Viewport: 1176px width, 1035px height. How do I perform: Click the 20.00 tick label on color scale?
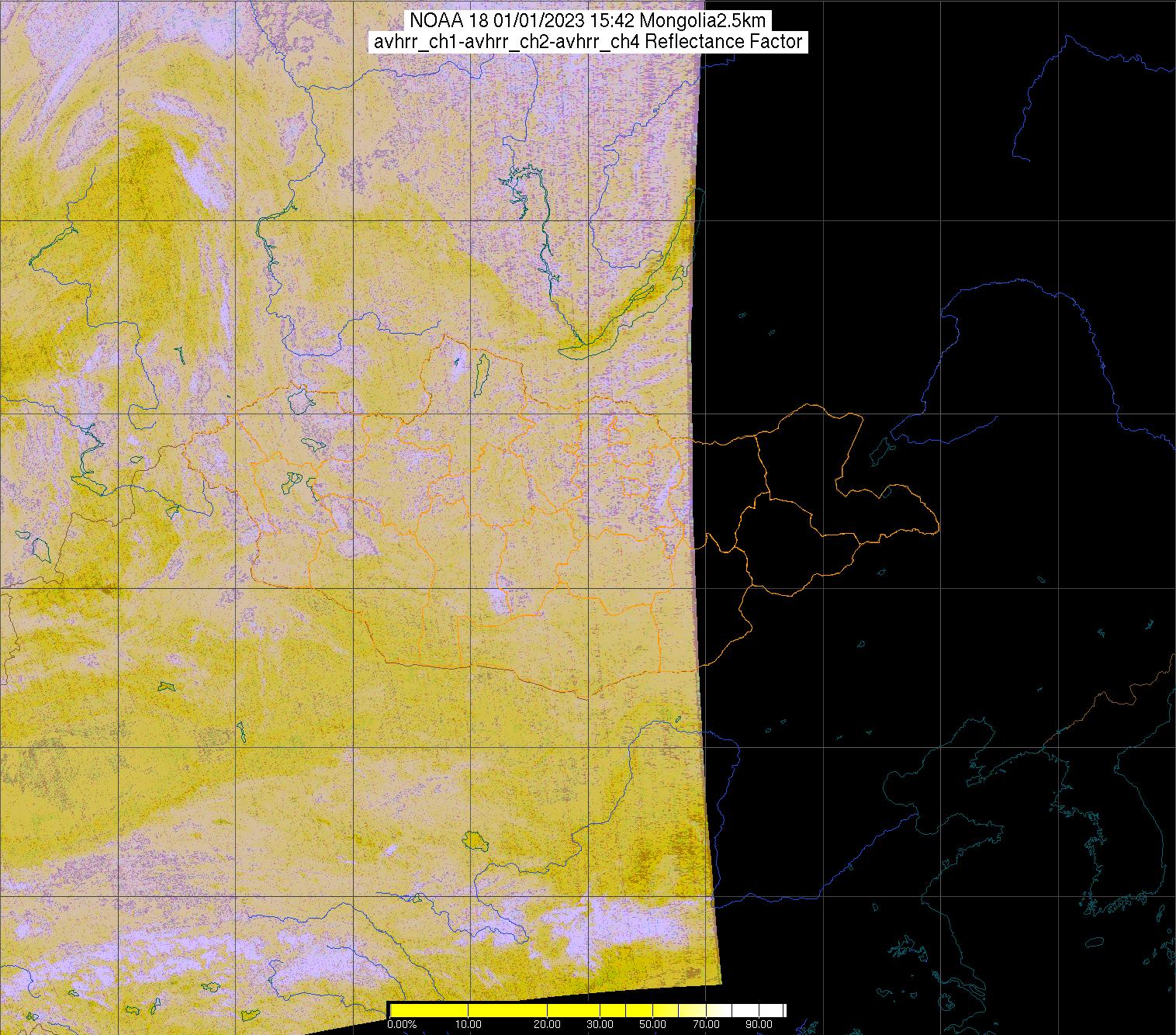pos(548,1025)
